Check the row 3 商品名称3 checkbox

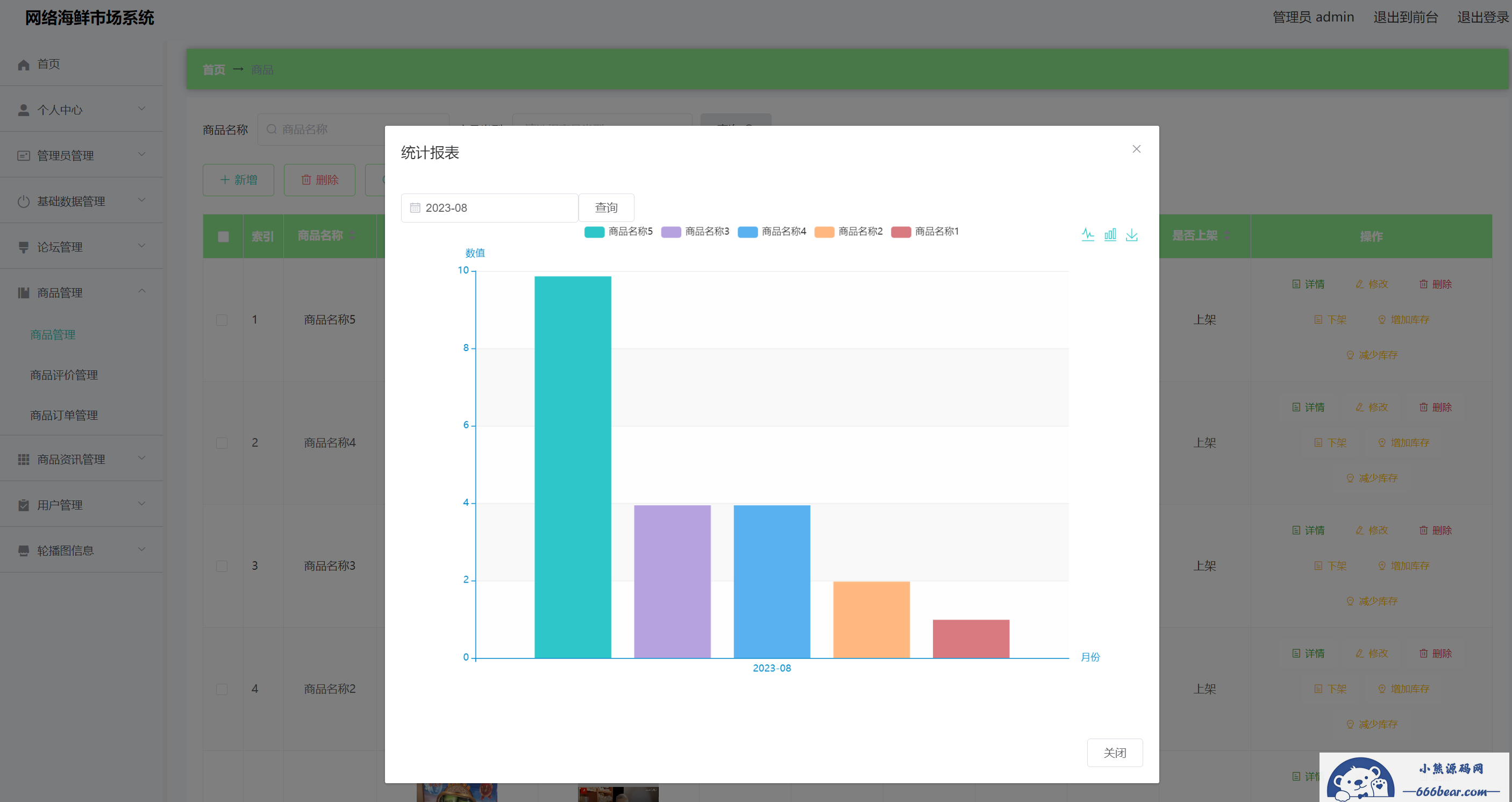(x=222, y=566)
